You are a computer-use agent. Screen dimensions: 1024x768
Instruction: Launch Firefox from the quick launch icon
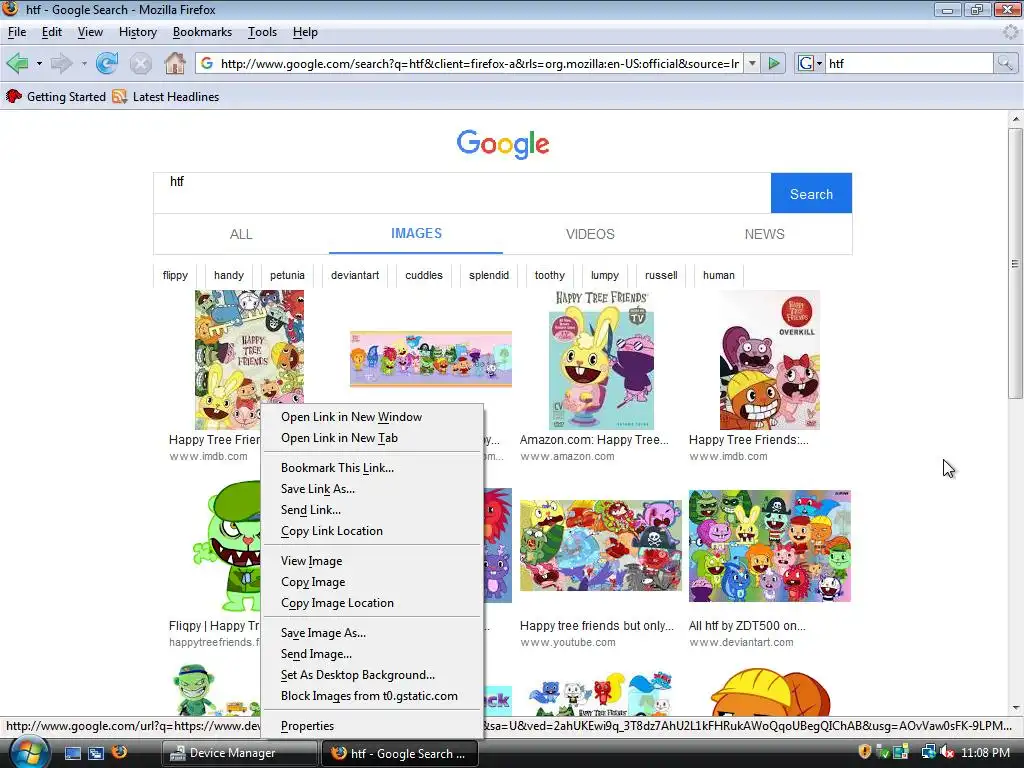pyautogui.click(x=120, y=752)
